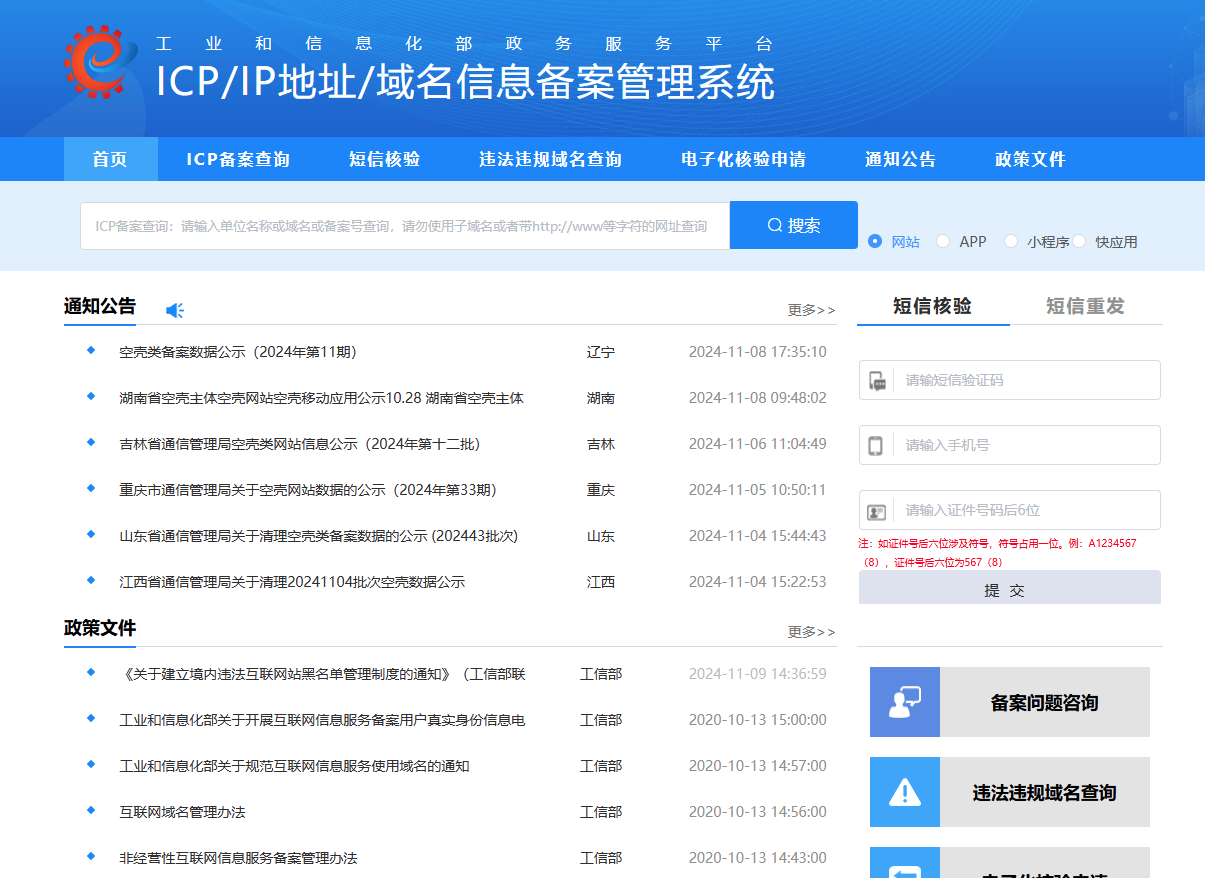Click the 备案问题咨询 consultation icon
Image resolution: width=1205 pixels, height=878 pixels.
[x=905, y=702]
